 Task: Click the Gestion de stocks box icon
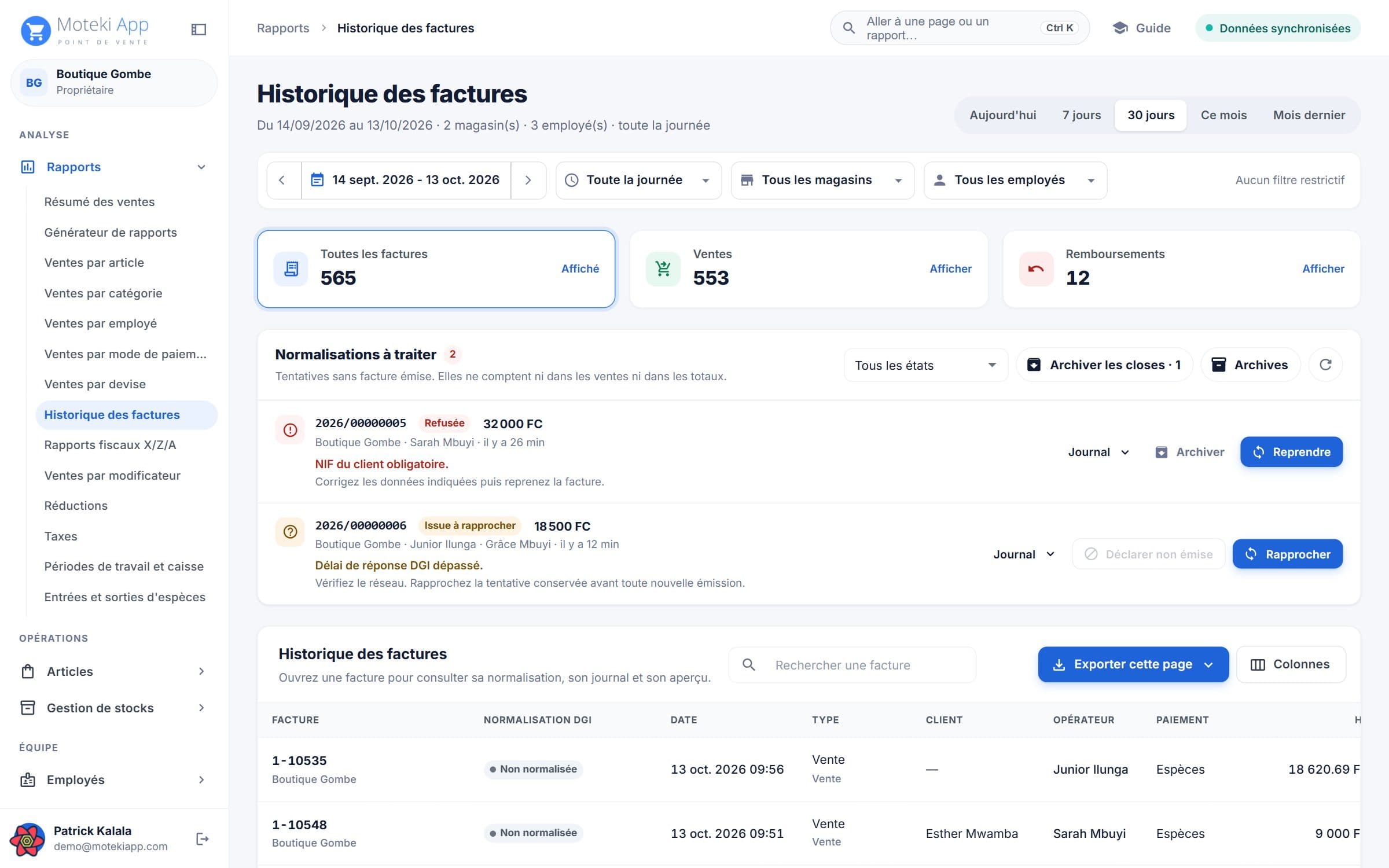[x=27, y=708]
